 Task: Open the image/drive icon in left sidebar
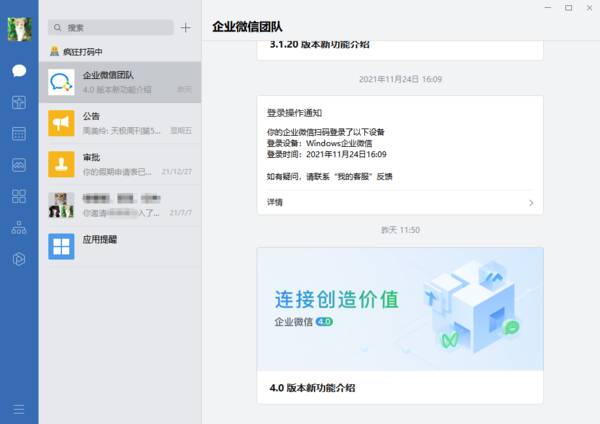(x=19, y=164)
